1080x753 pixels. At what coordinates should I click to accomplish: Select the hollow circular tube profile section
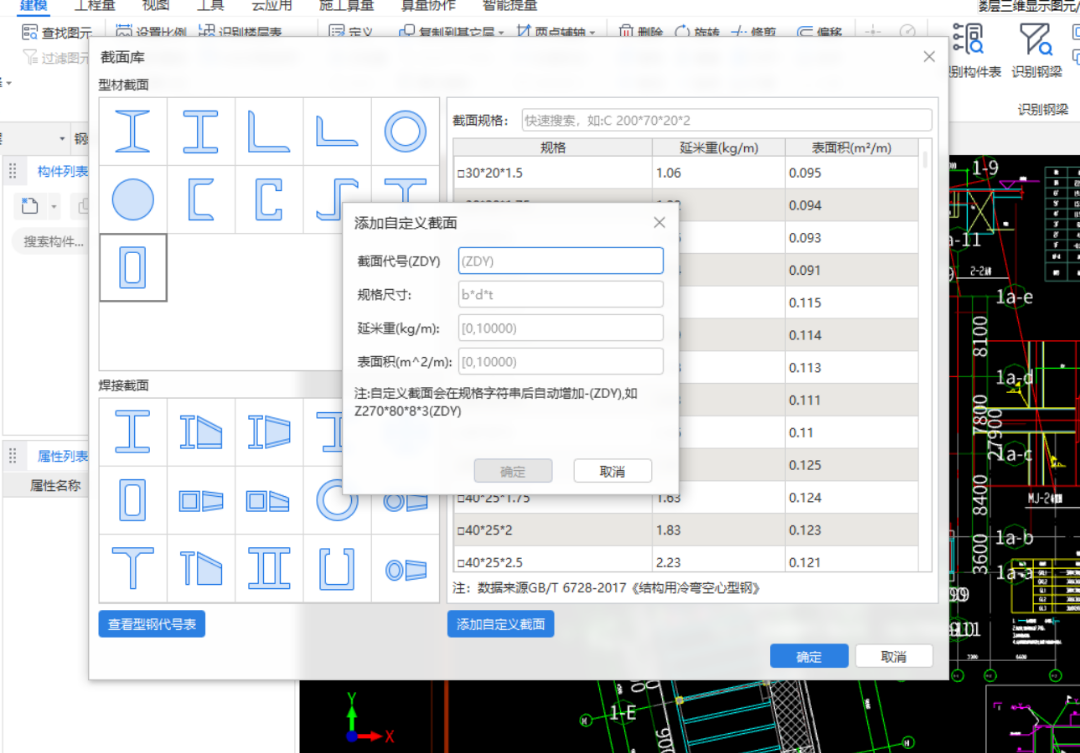(x=405, y=131)
